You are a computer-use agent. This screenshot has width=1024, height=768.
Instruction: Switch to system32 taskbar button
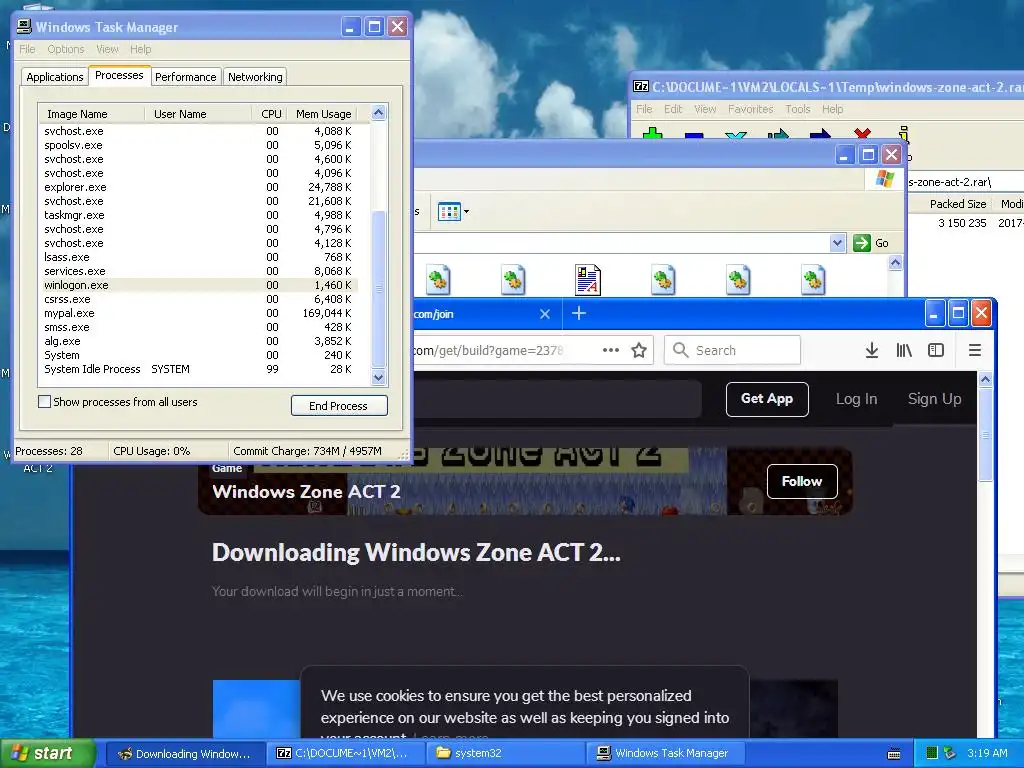click(x=505, y=754)
